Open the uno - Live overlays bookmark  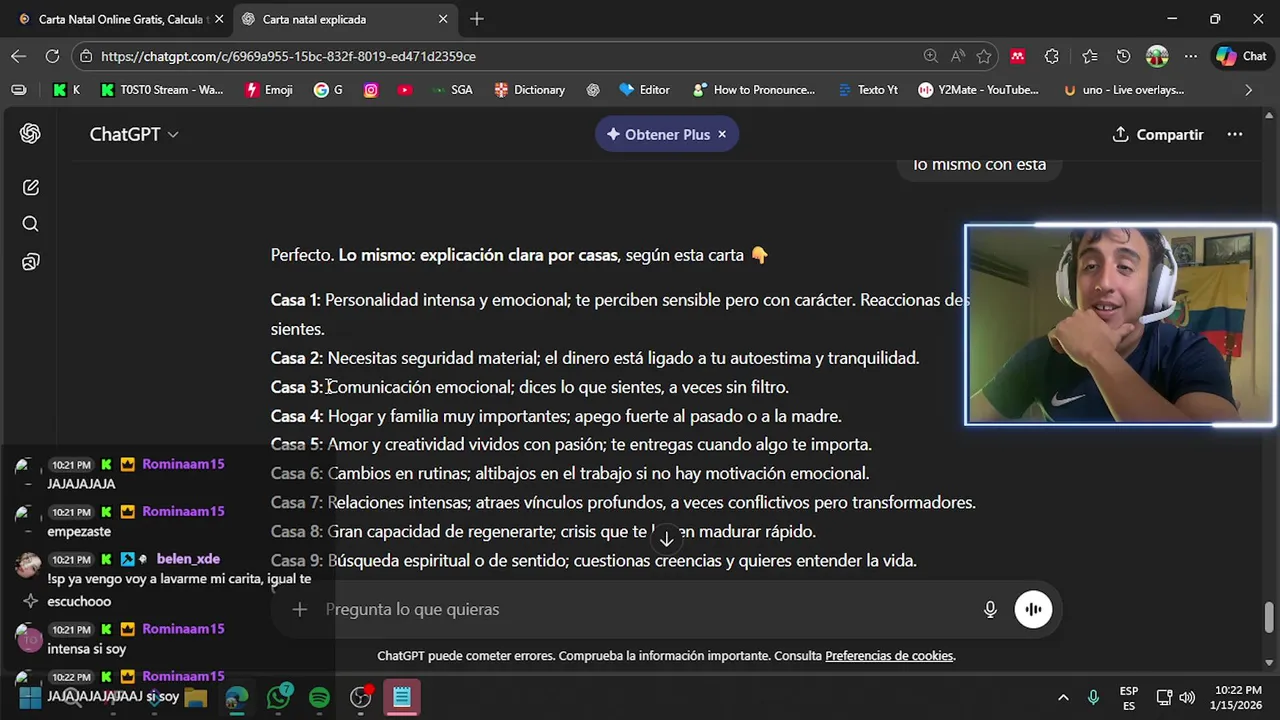coord(1124,90)
